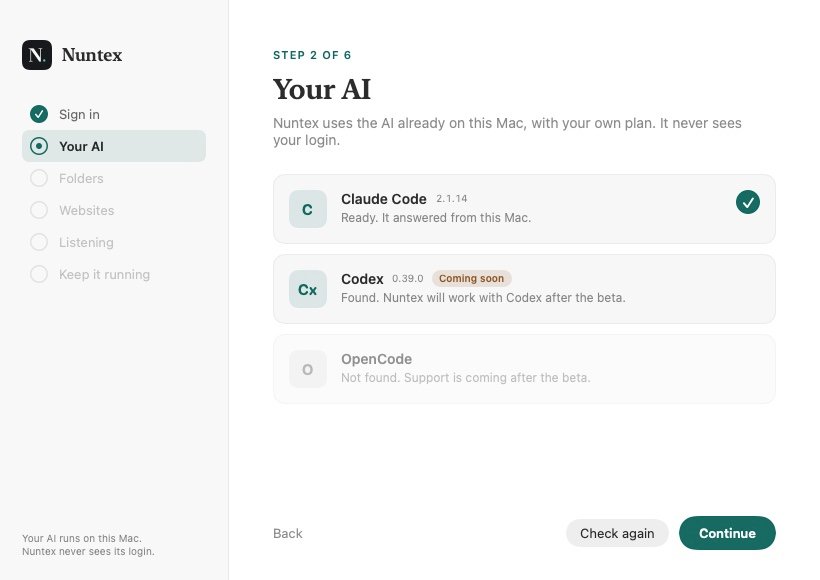
Task: Click the completed checkmark beside Sign in
Action: [x=39, y=114]
